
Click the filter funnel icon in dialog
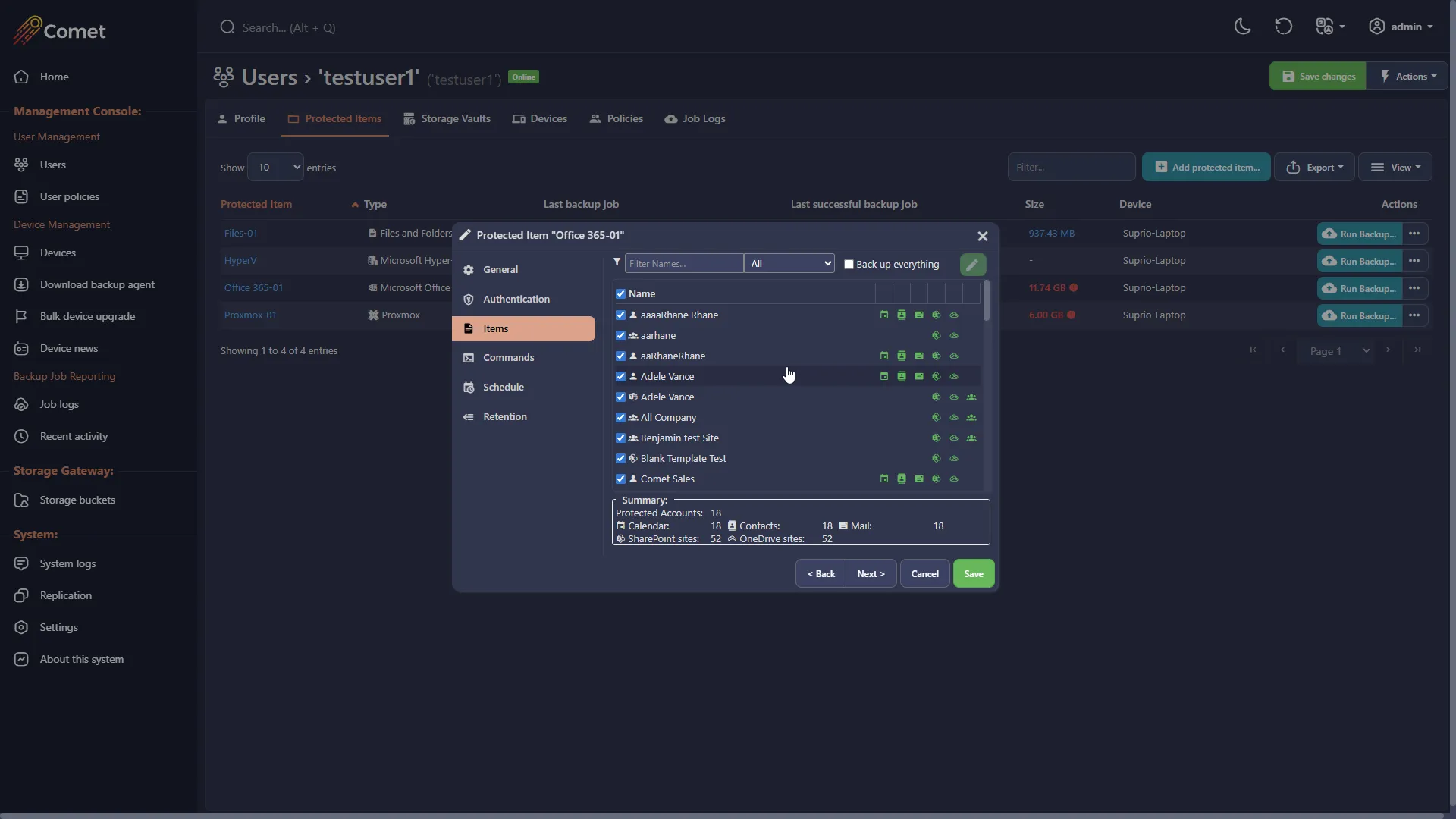click(617, 262)
